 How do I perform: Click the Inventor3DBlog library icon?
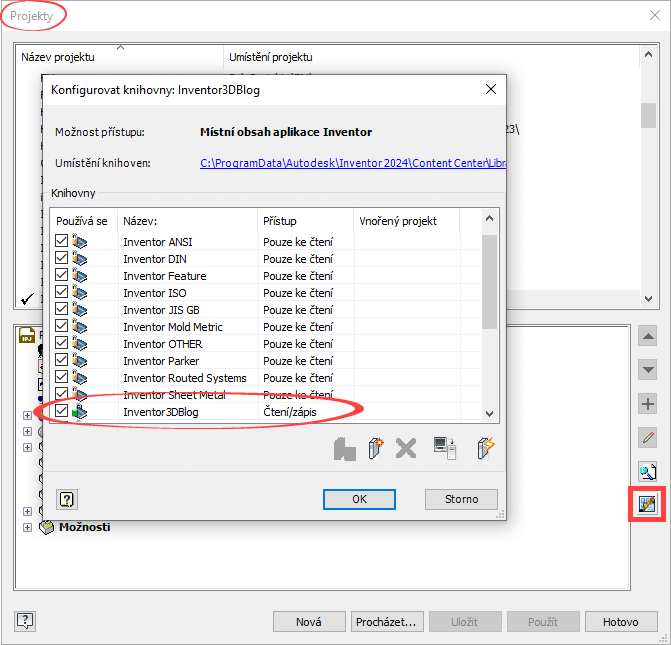(79, 412)
